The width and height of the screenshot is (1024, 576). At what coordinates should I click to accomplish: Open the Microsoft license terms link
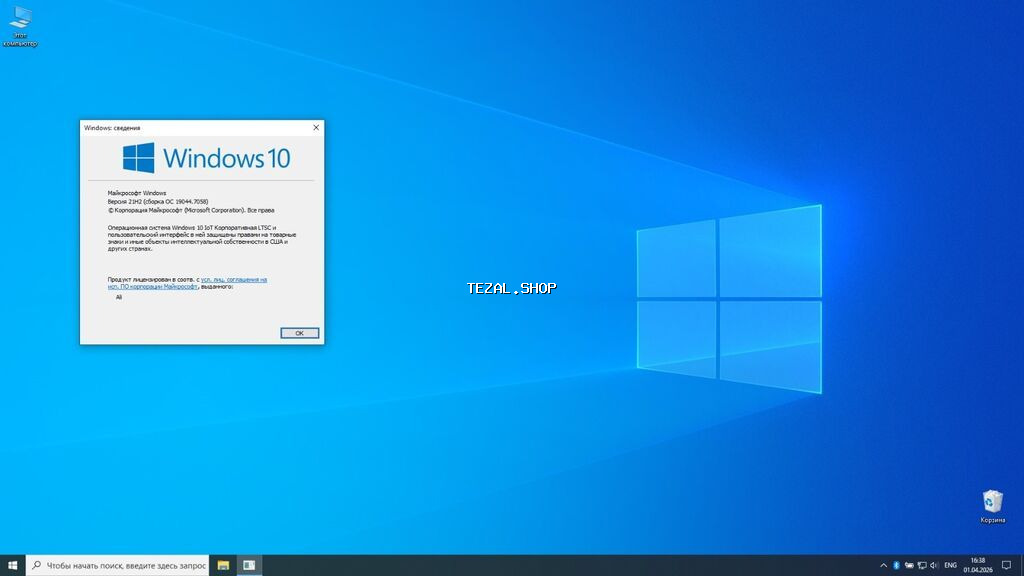tap(233, 280)
